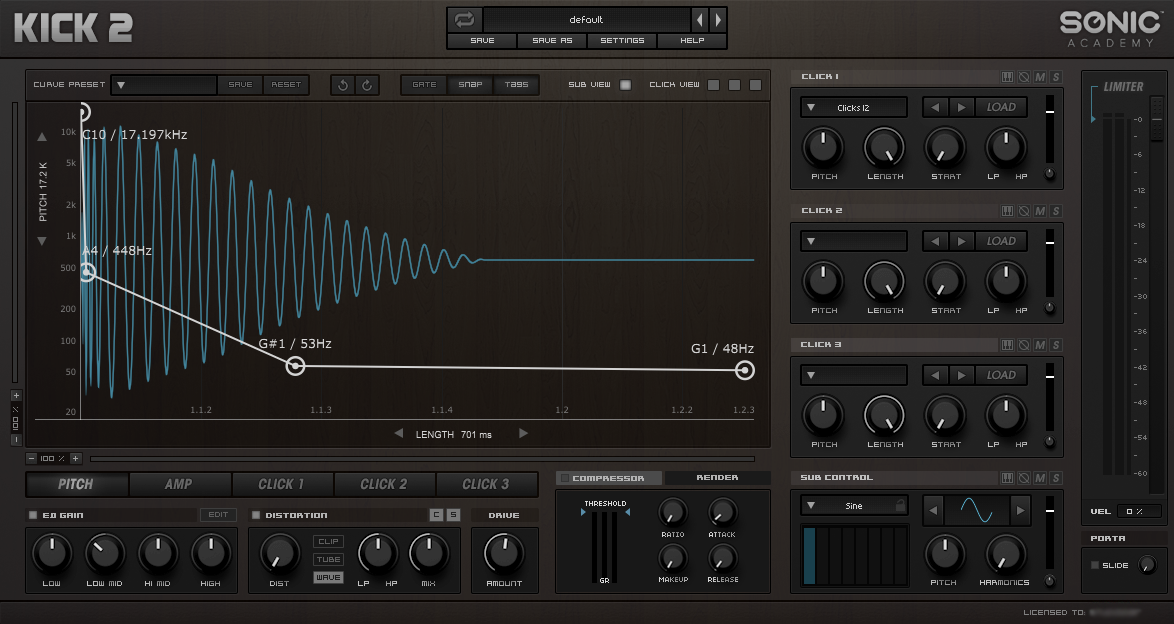
Task: Open Click 1 keyboard tracking icon
Action: pyautogui.click(x=1007, y=76)
